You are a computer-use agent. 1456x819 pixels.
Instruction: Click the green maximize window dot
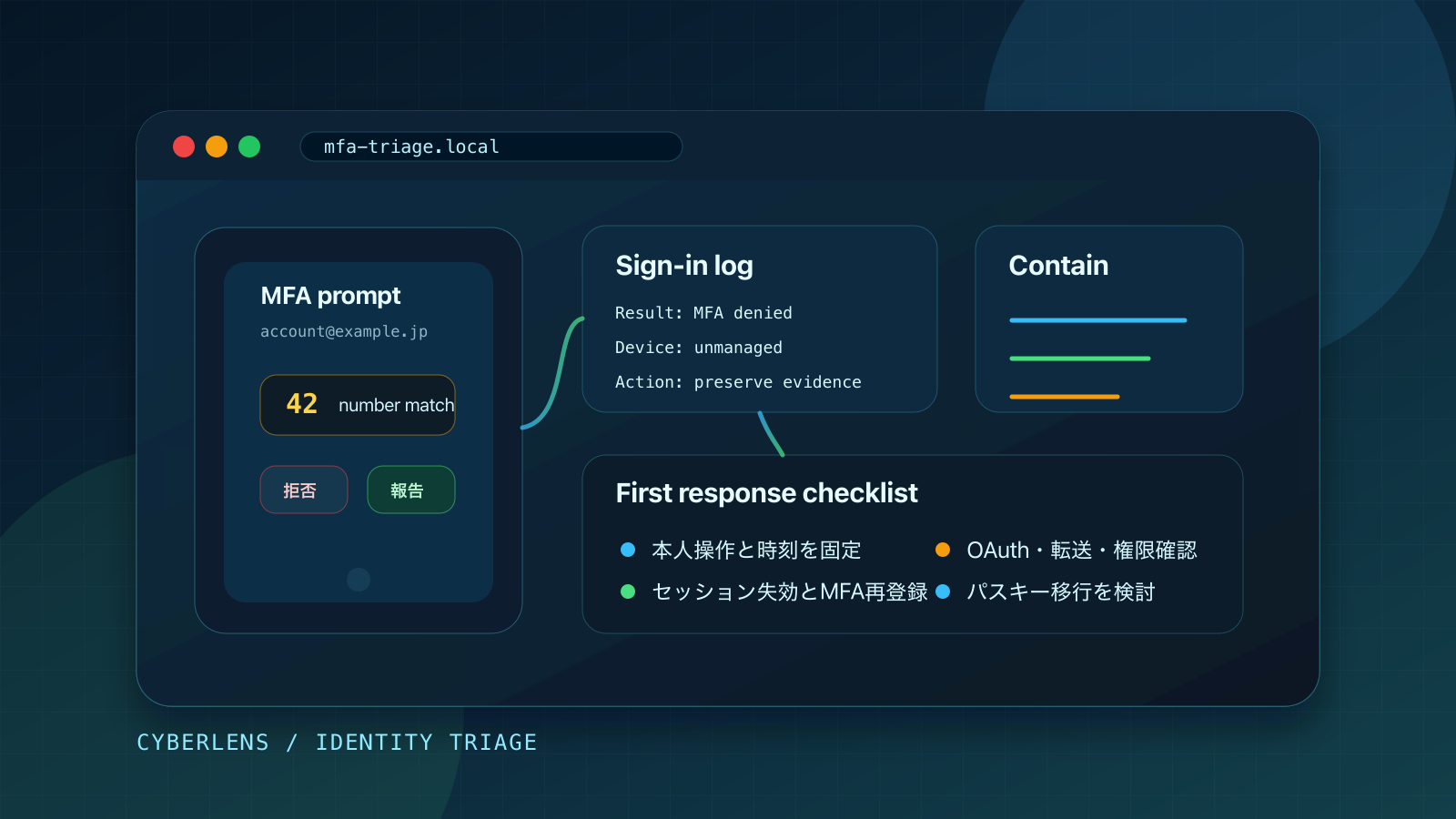coord(249,147)
